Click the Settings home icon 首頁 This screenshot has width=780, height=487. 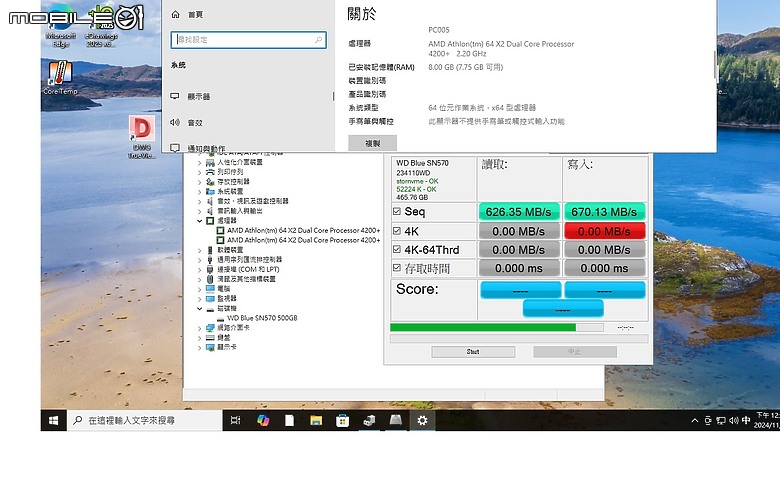(x=175, y=14)
